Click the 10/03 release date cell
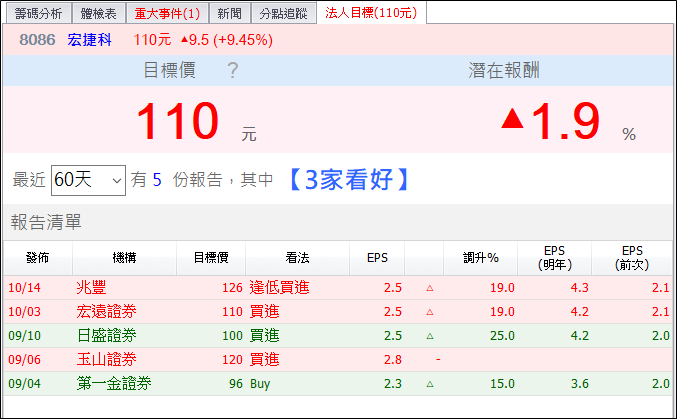677x419 pixels. coord(25,311)
